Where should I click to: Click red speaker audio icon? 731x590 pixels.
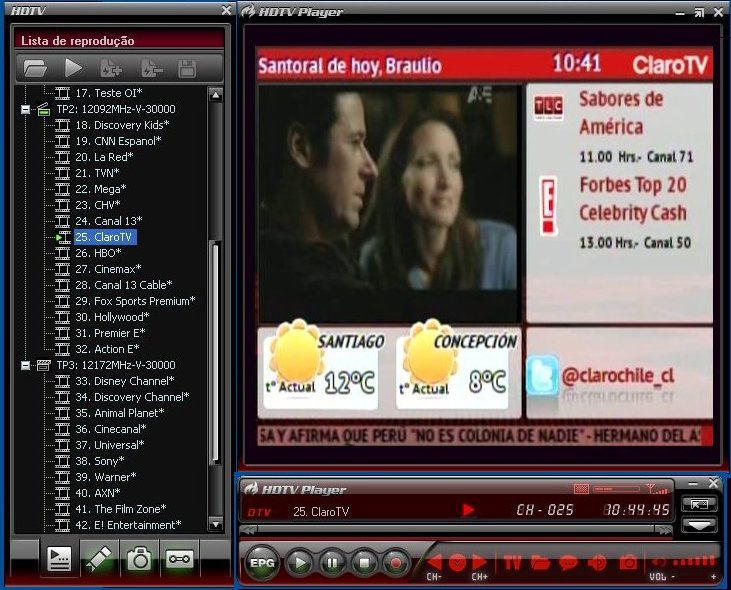click(x=597, y=563)
